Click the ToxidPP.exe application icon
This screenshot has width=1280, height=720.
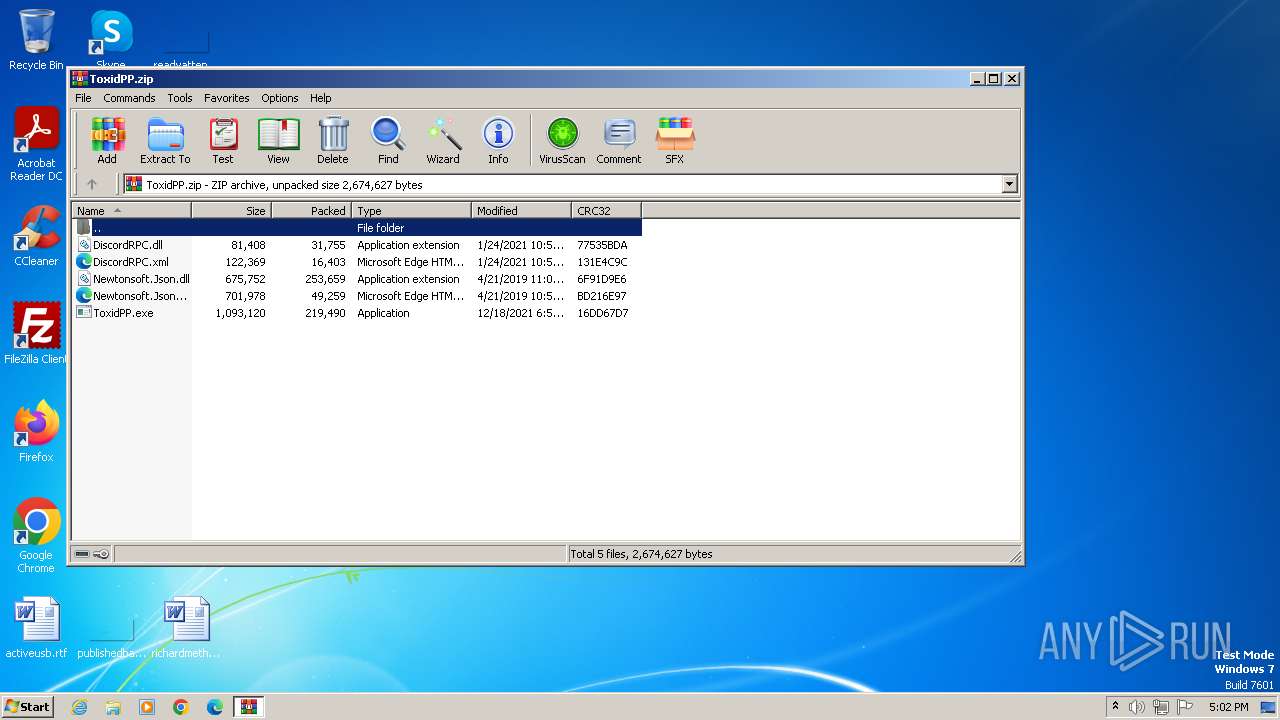84,313
